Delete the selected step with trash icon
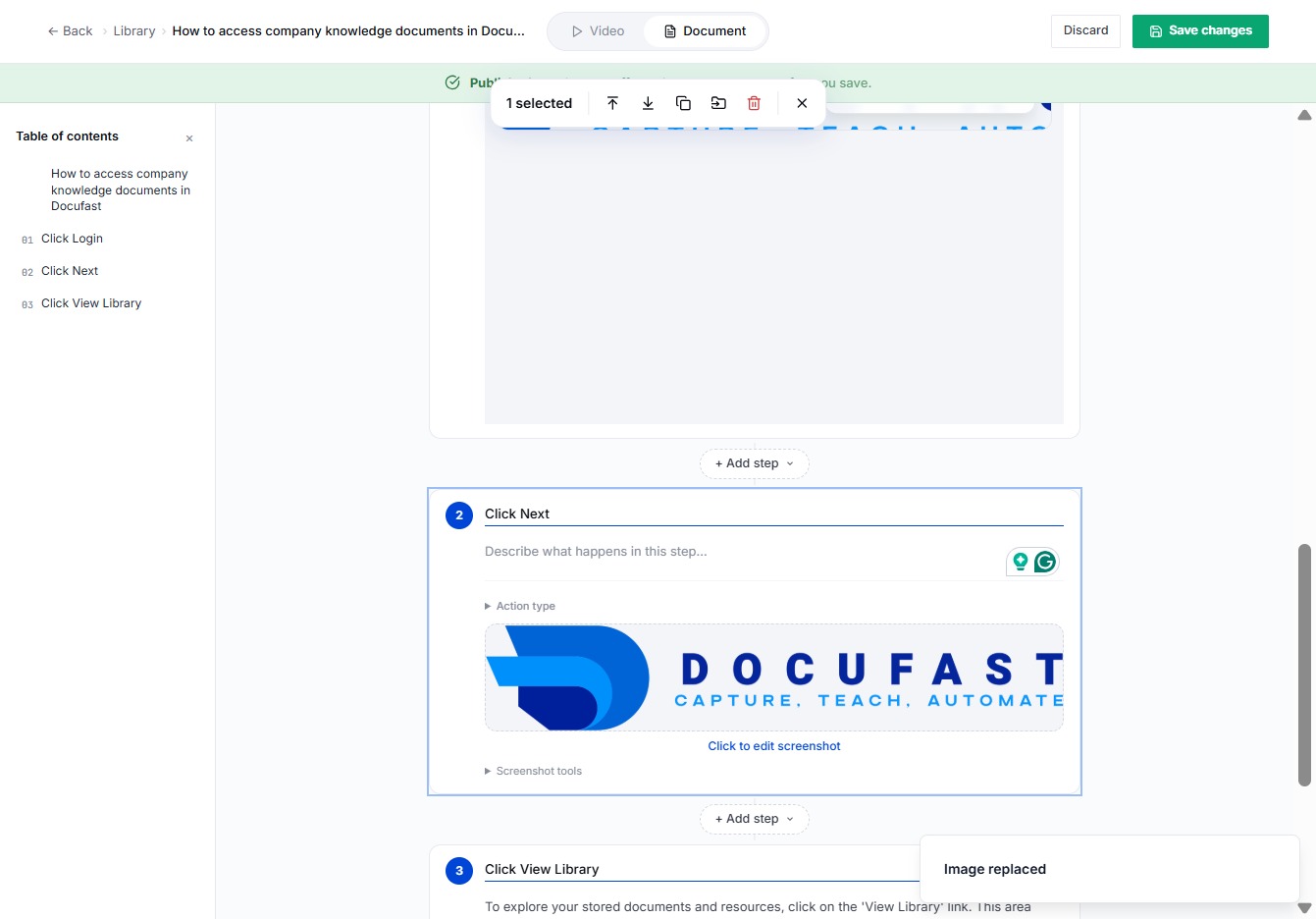This screenshot has width=1316, height=919. [754, 103]
